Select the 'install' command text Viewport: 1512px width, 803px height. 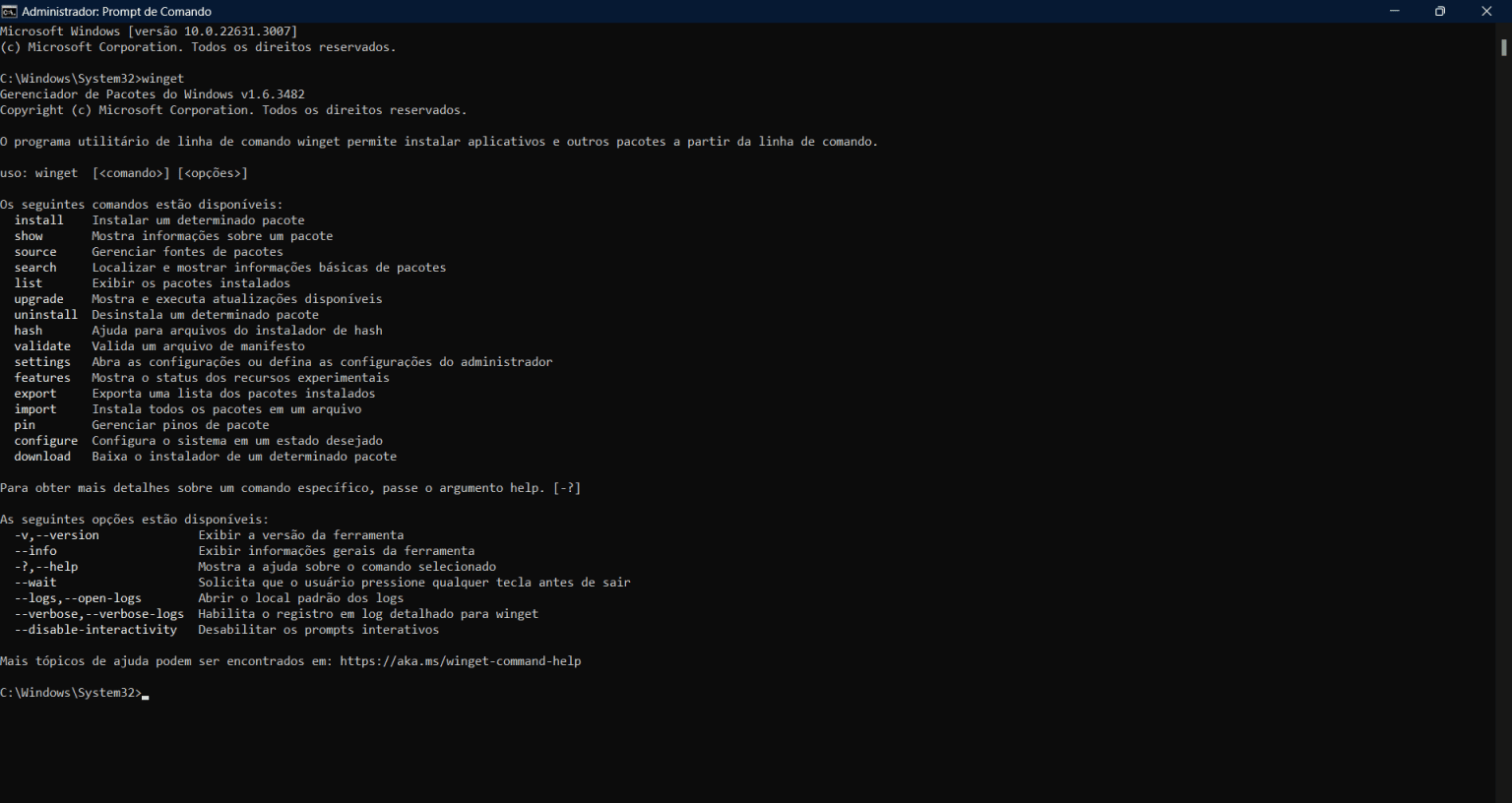[x=38, y=219]
